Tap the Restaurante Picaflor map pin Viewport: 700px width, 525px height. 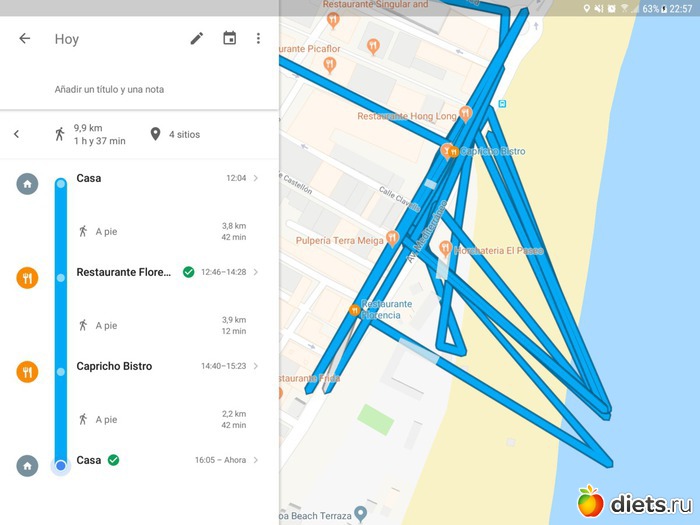329,65
